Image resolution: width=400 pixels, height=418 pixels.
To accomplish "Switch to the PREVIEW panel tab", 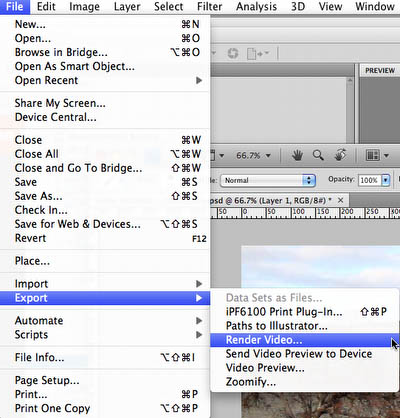I will 380,71.
